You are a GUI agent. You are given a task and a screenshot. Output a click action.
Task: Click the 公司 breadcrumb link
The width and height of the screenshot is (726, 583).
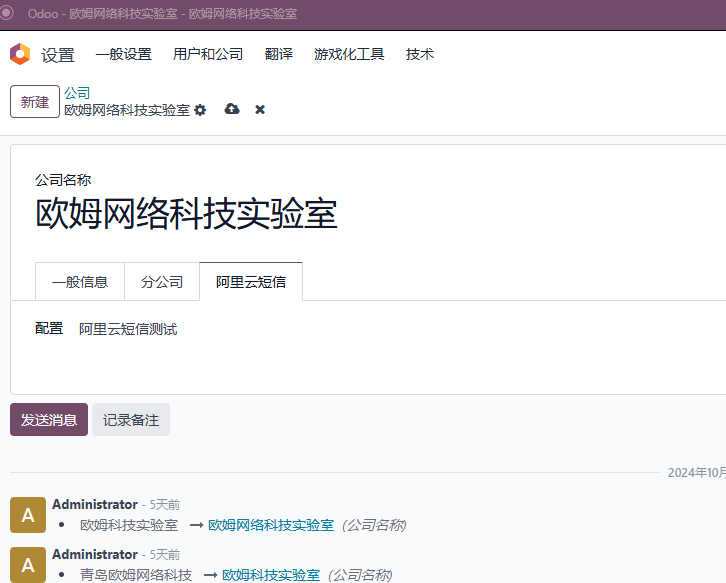(x=77, y=93)
